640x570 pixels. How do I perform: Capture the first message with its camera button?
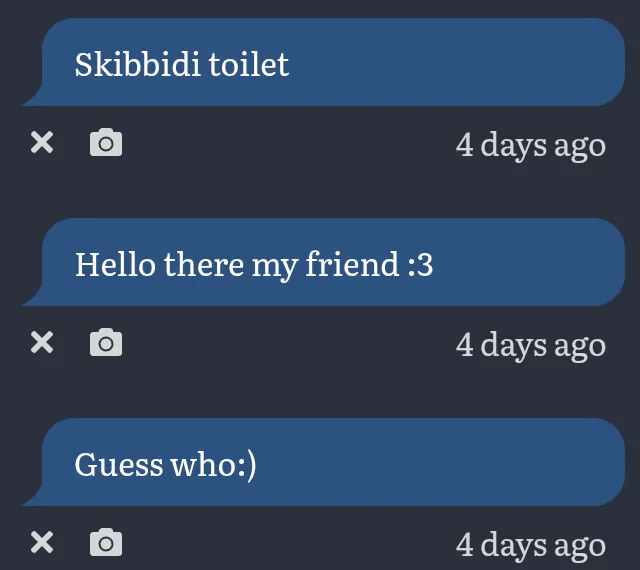pos(106,142)
